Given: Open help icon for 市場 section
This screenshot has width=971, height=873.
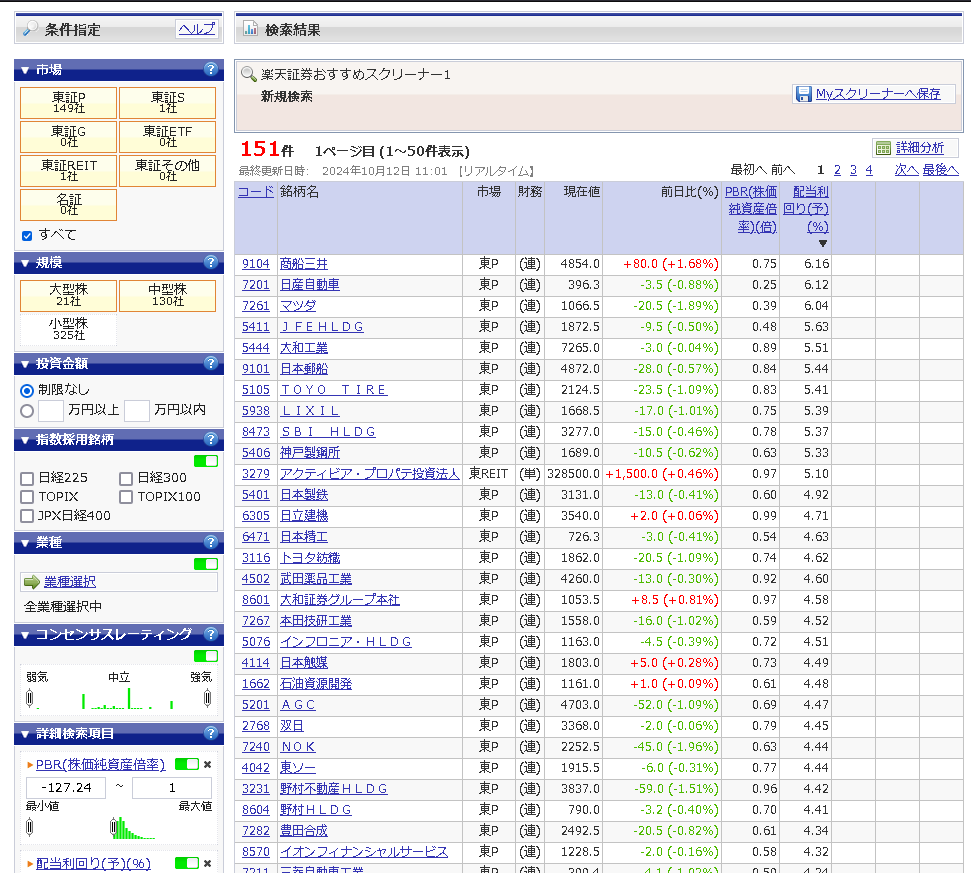Looking at the screenshot, I should 211,69.
